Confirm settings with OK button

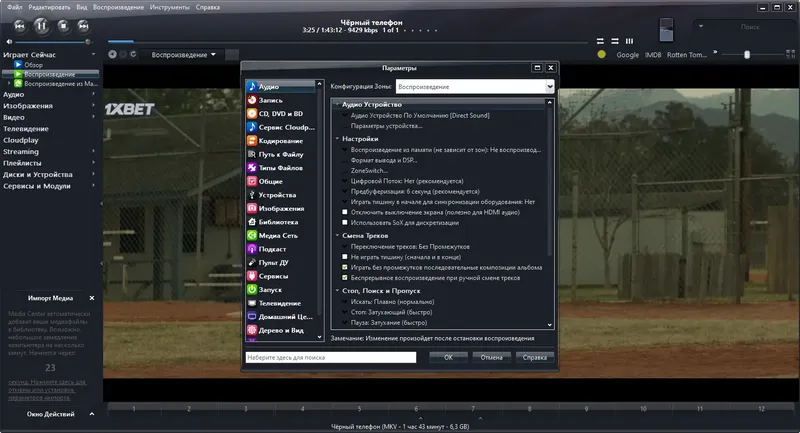(448, 358)
